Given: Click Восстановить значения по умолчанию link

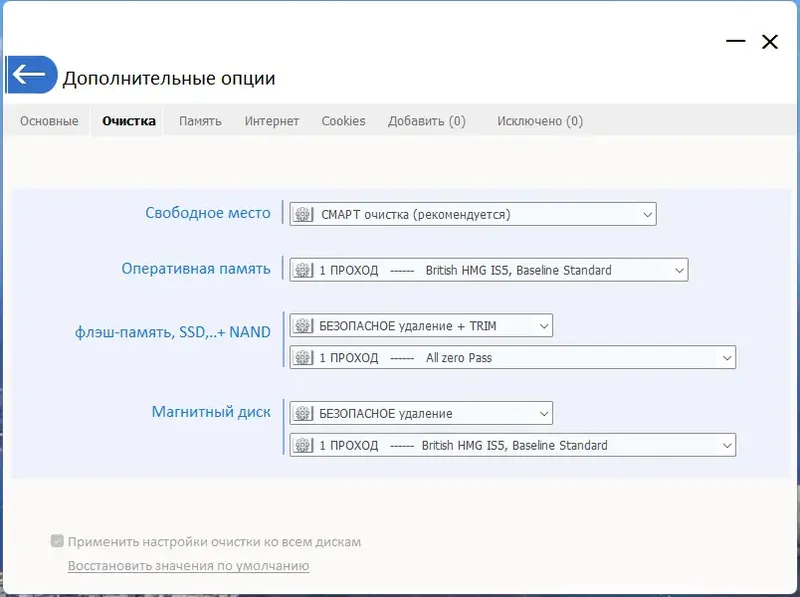Looking at the screenshot, I should tap(186, 565).
